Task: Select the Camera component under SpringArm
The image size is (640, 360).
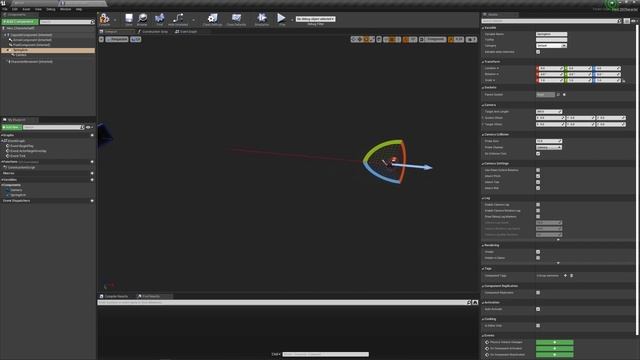Action: point(20,55)
